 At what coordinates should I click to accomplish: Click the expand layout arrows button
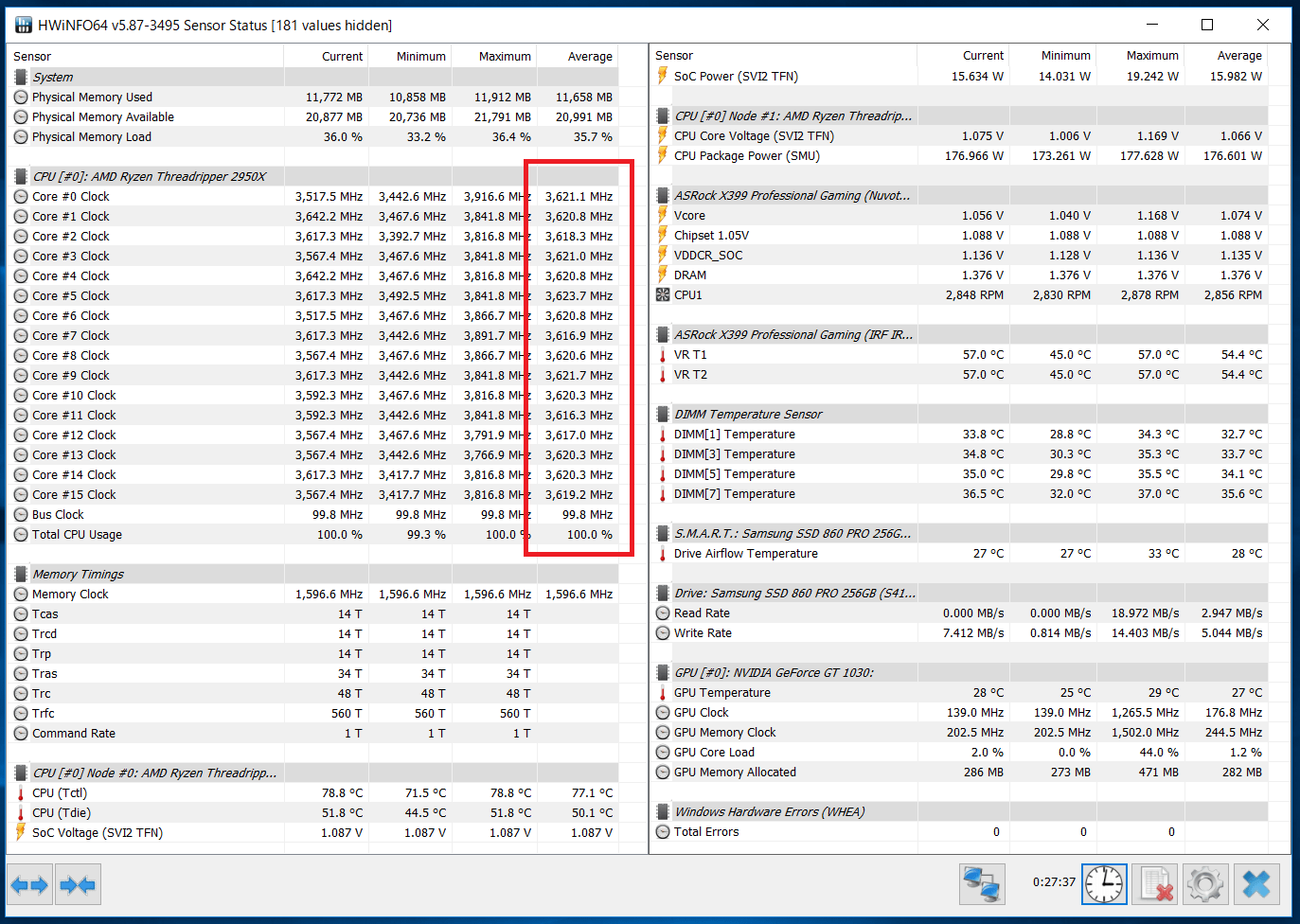29,885
